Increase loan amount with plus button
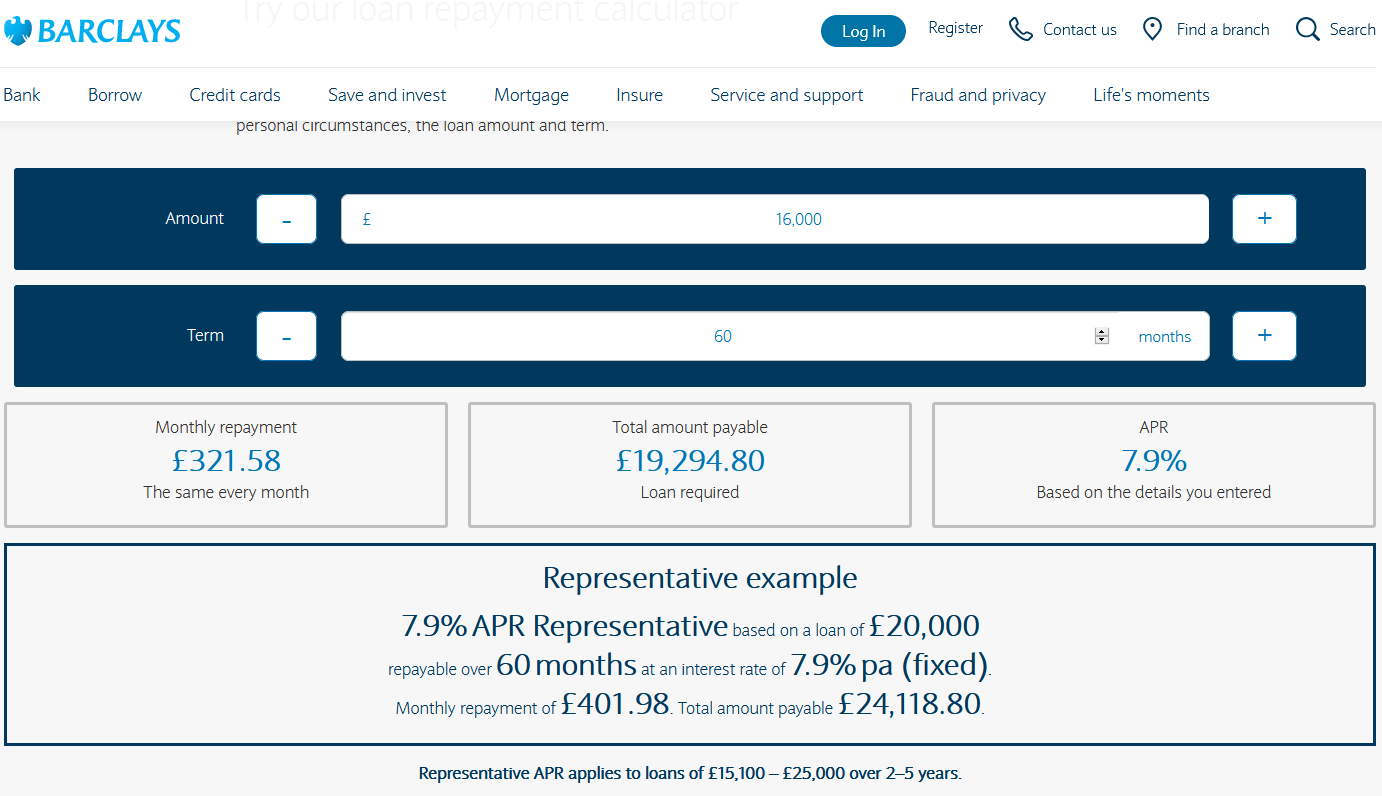The width and height of the screenshot is (1382, 796). coord(1264,219)
